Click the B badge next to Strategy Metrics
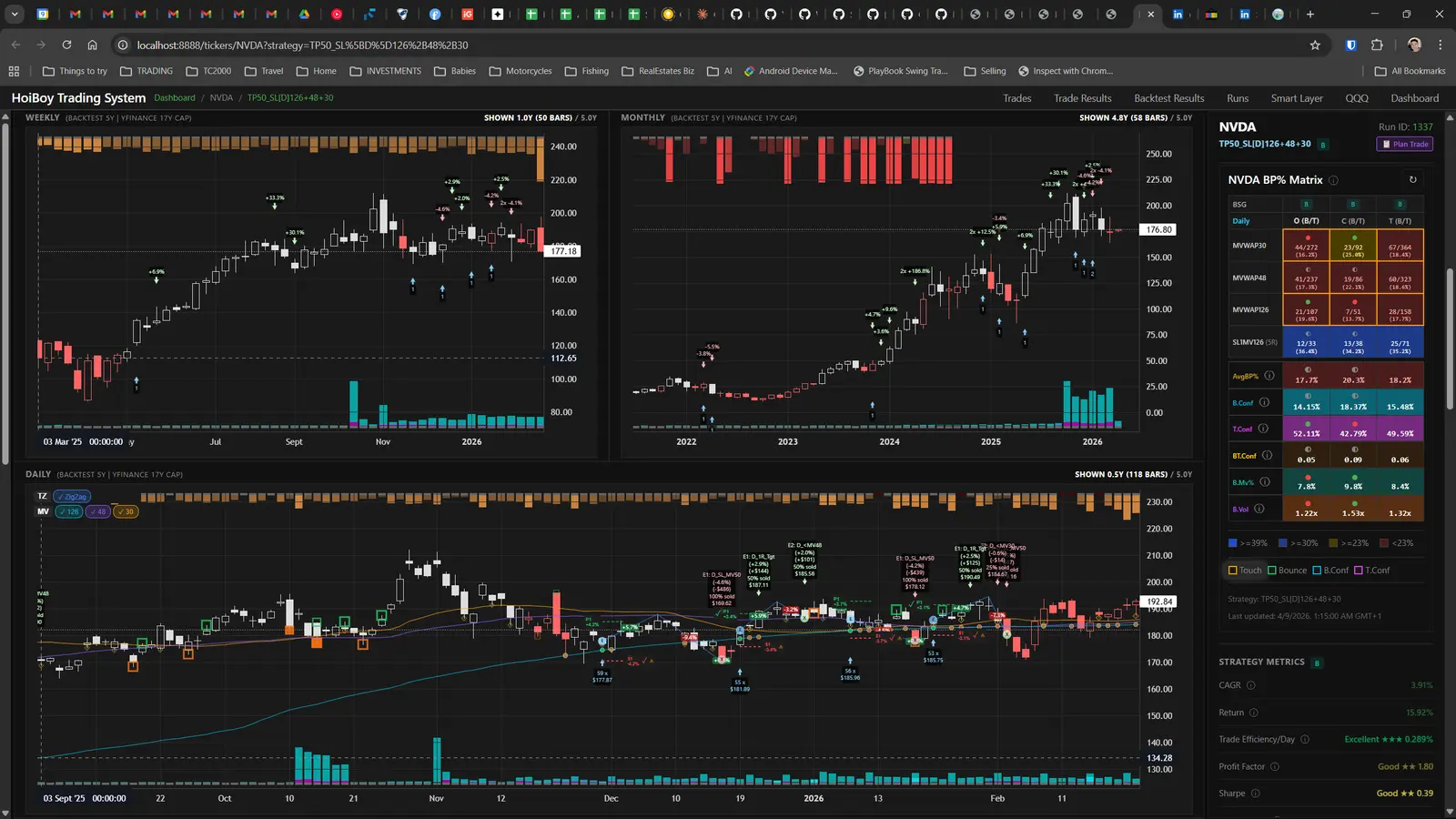Screen dimensions: 1456x819 (x=1317, y=662)
